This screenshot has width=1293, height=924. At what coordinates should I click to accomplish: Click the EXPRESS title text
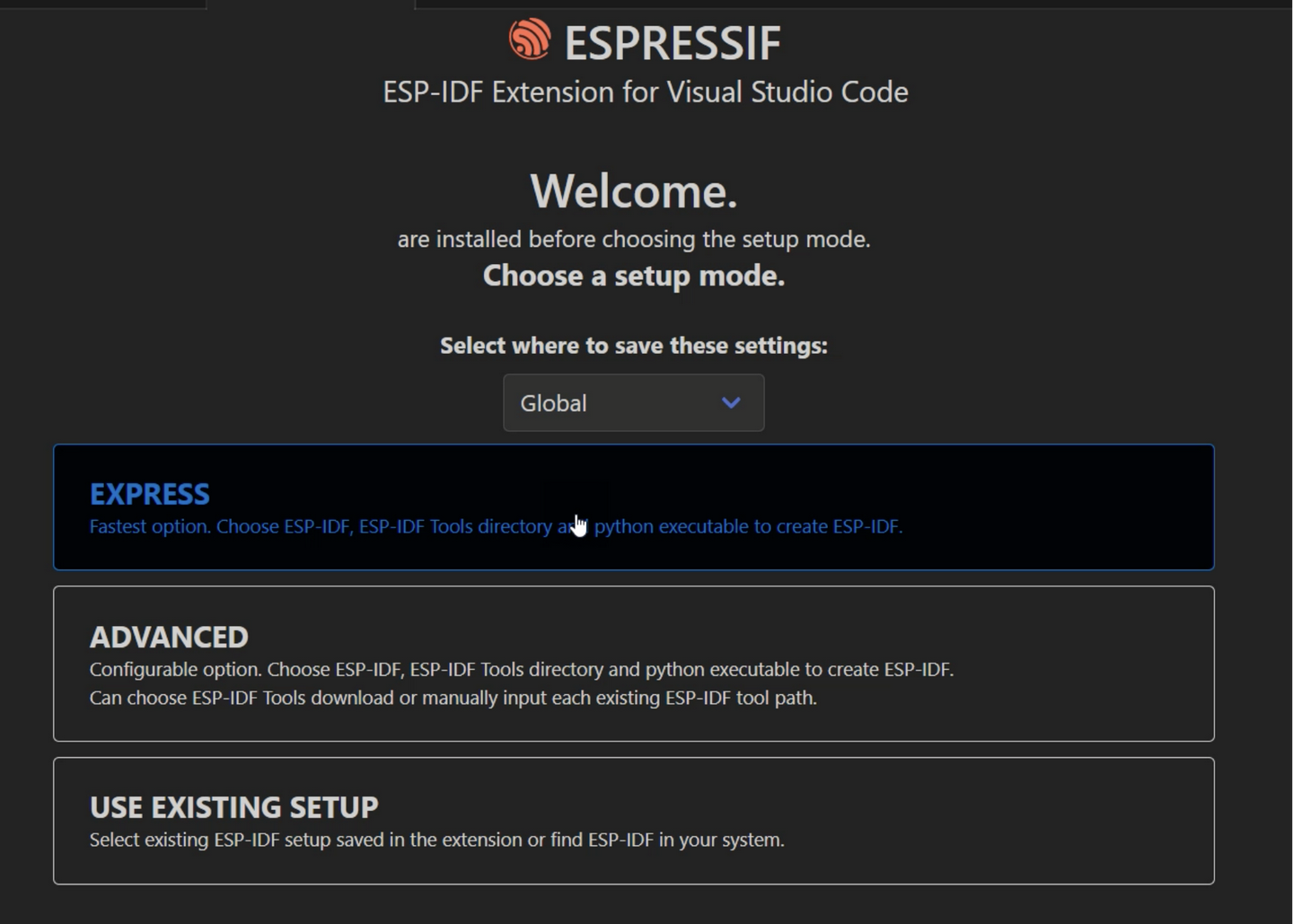149,494
